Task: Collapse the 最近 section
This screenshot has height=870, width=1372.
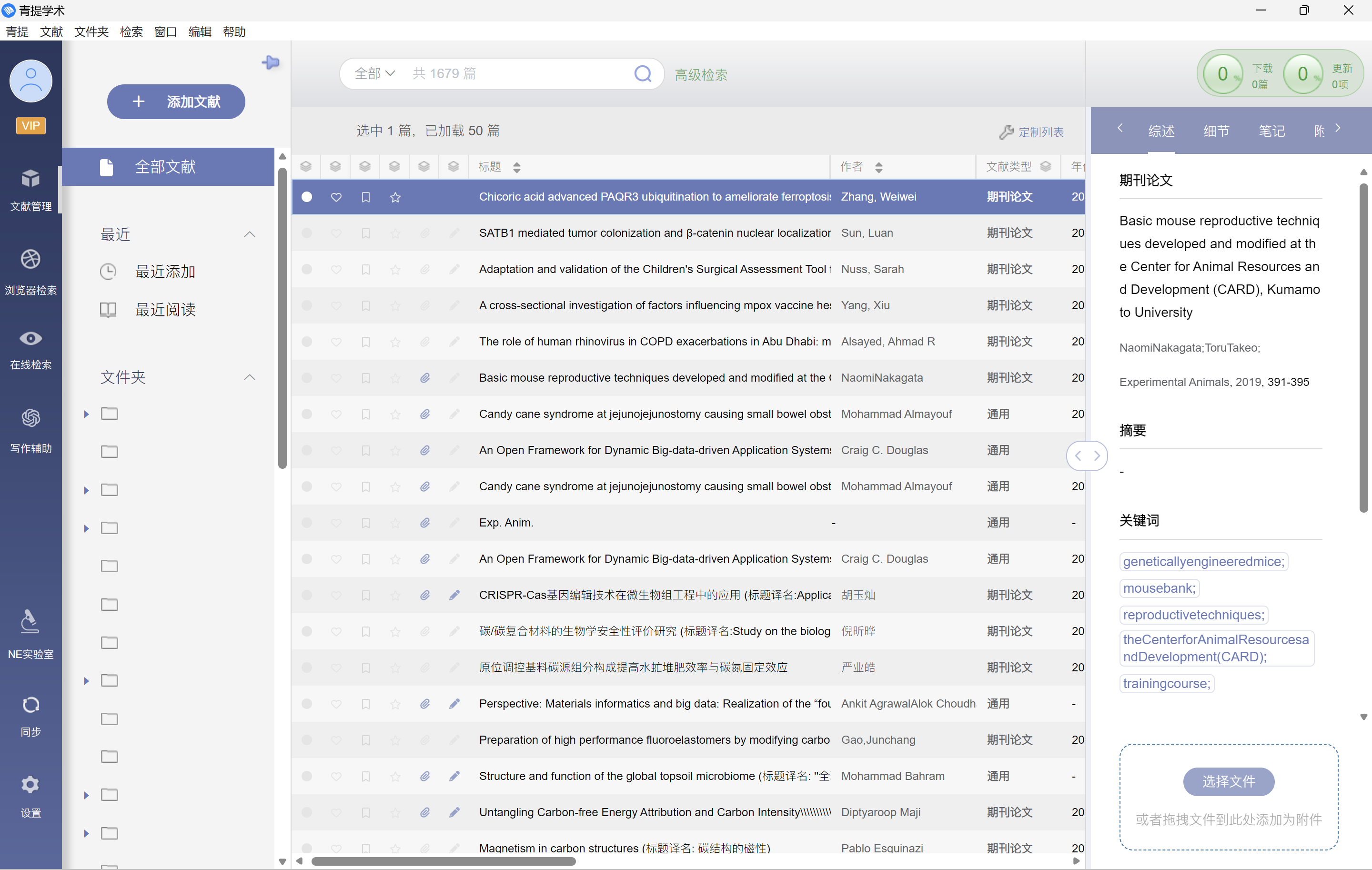Action: pyautogui.click(x=250, y=234)
